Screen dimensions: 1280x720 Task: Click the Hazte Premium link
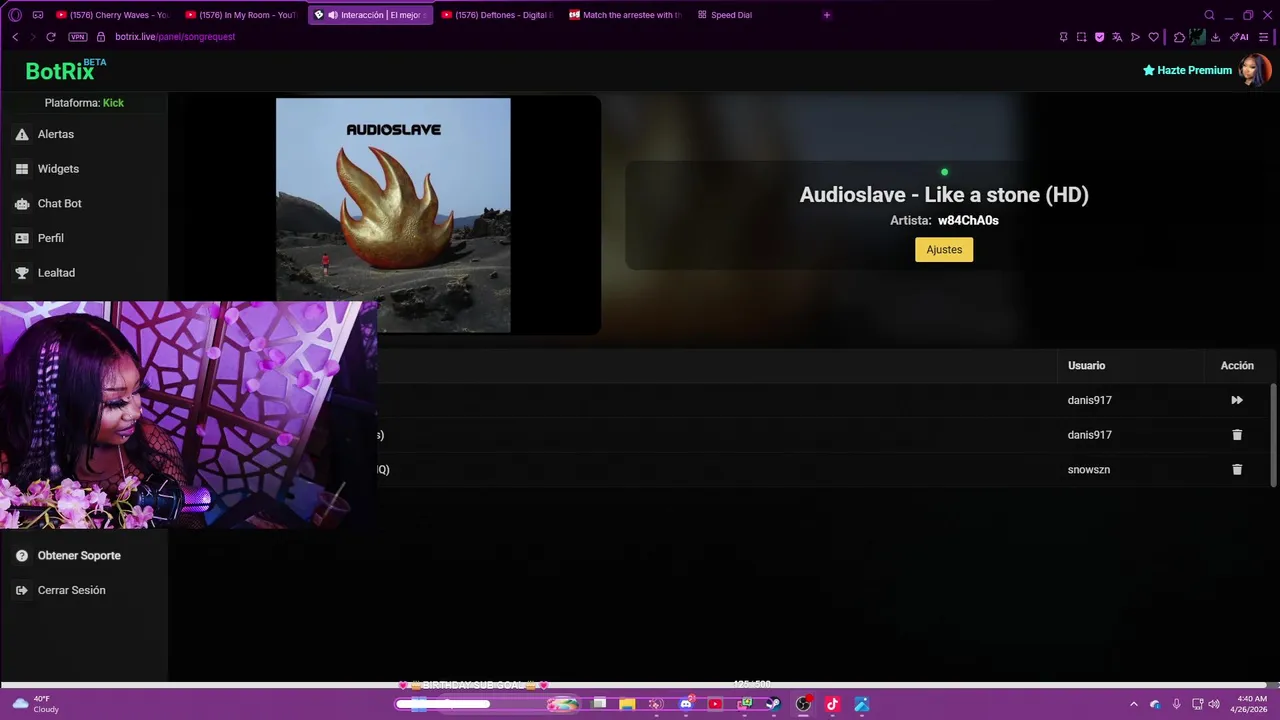coord(1187,70)
